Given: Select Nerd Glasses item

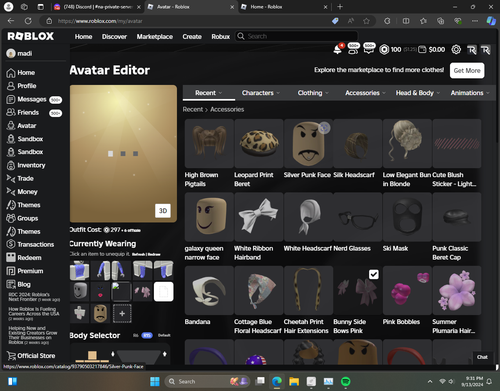Looking at the screenshot, I should click(358, 217).
